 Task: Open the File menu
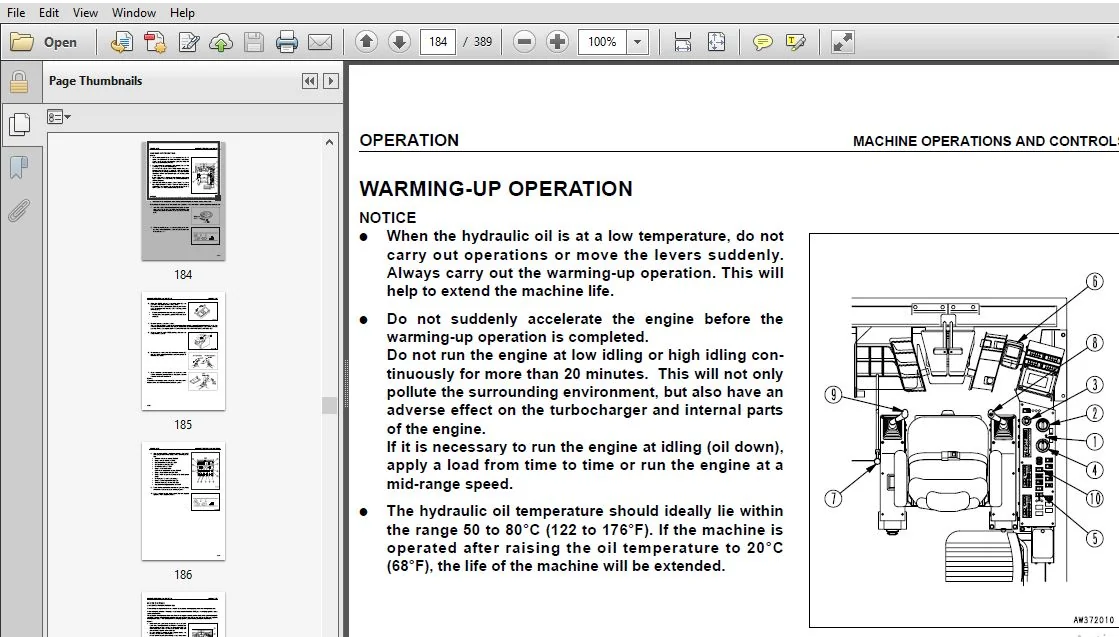16,13
